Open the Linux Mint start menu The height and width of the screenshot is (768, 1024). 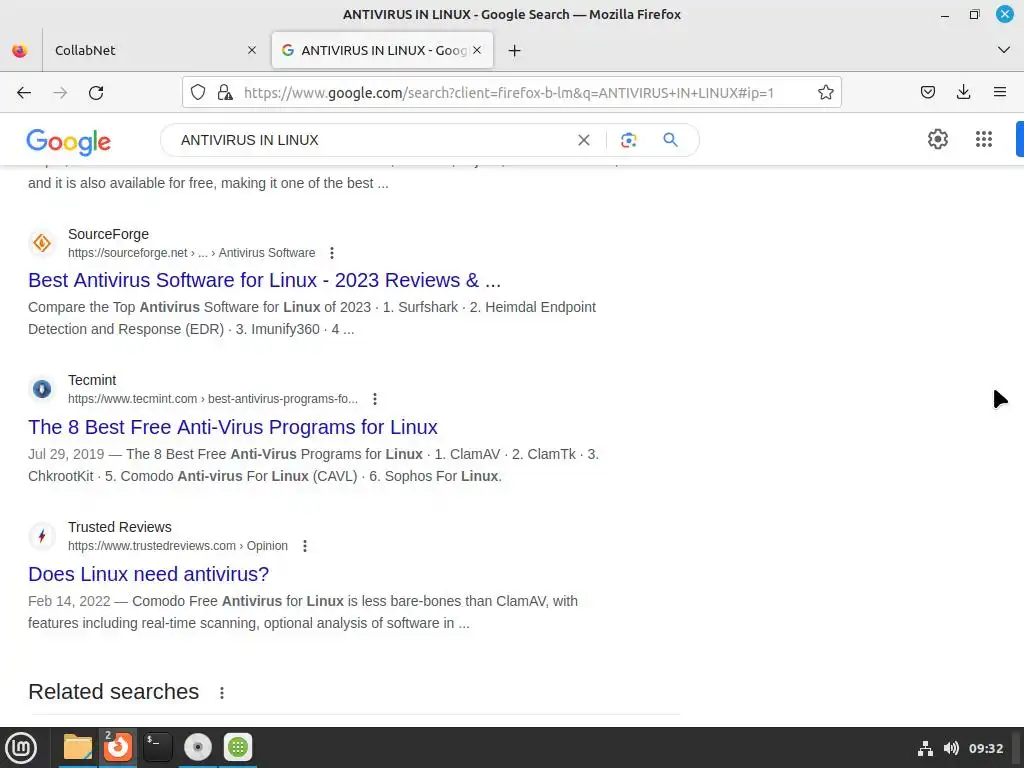21,748
